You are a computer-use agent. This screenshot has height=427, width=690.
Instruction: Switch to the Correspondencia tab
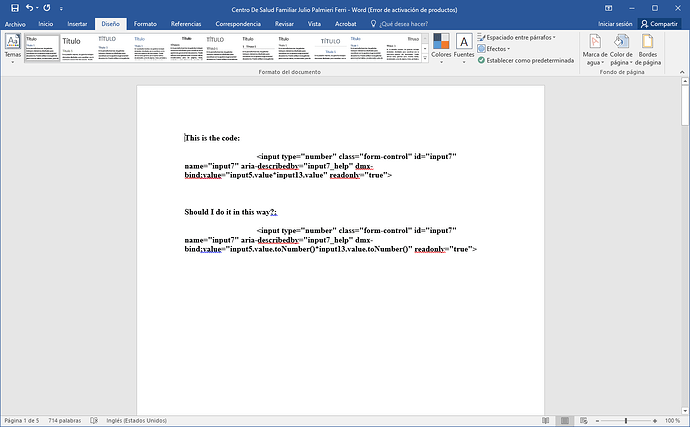tap(238, 24)
